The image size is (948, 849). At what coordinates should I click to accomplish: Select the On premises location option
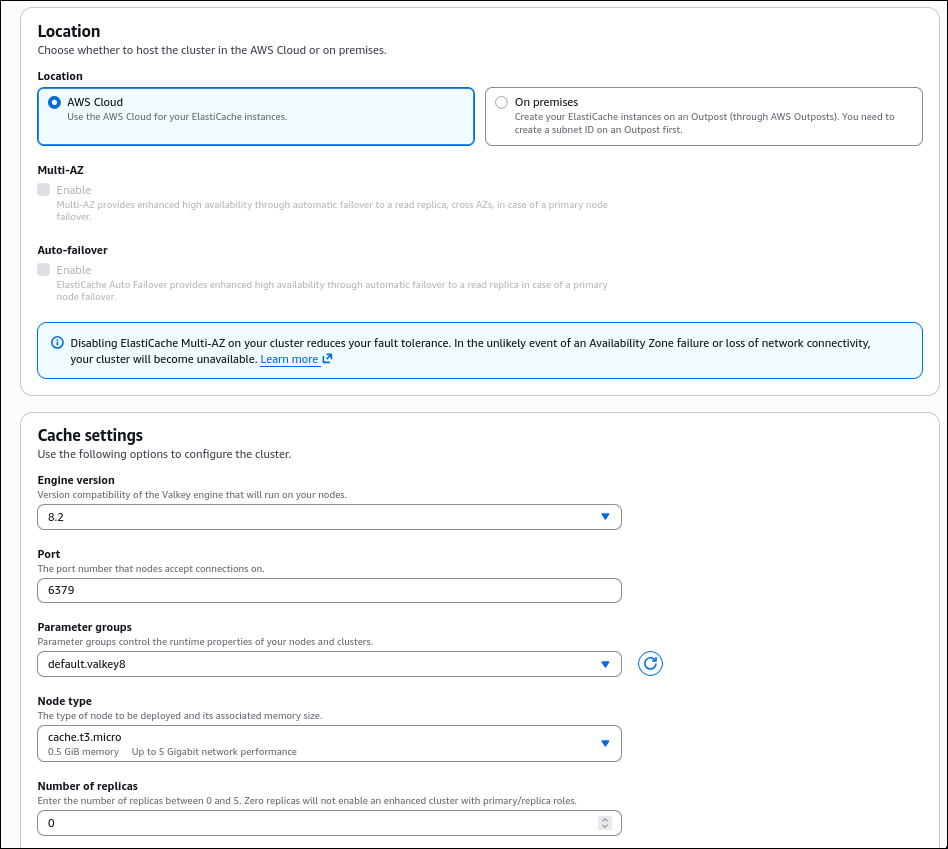click(x=501, y=102)
